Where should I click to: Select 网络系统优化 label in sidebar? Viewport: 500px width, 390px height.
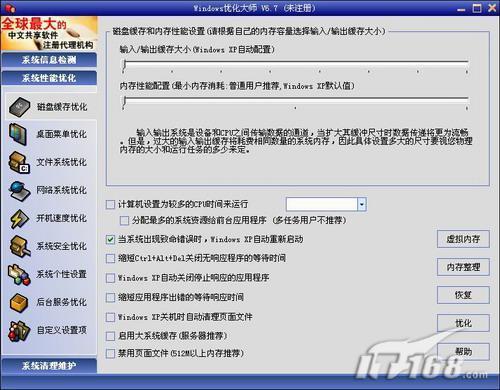coord(62,190)
